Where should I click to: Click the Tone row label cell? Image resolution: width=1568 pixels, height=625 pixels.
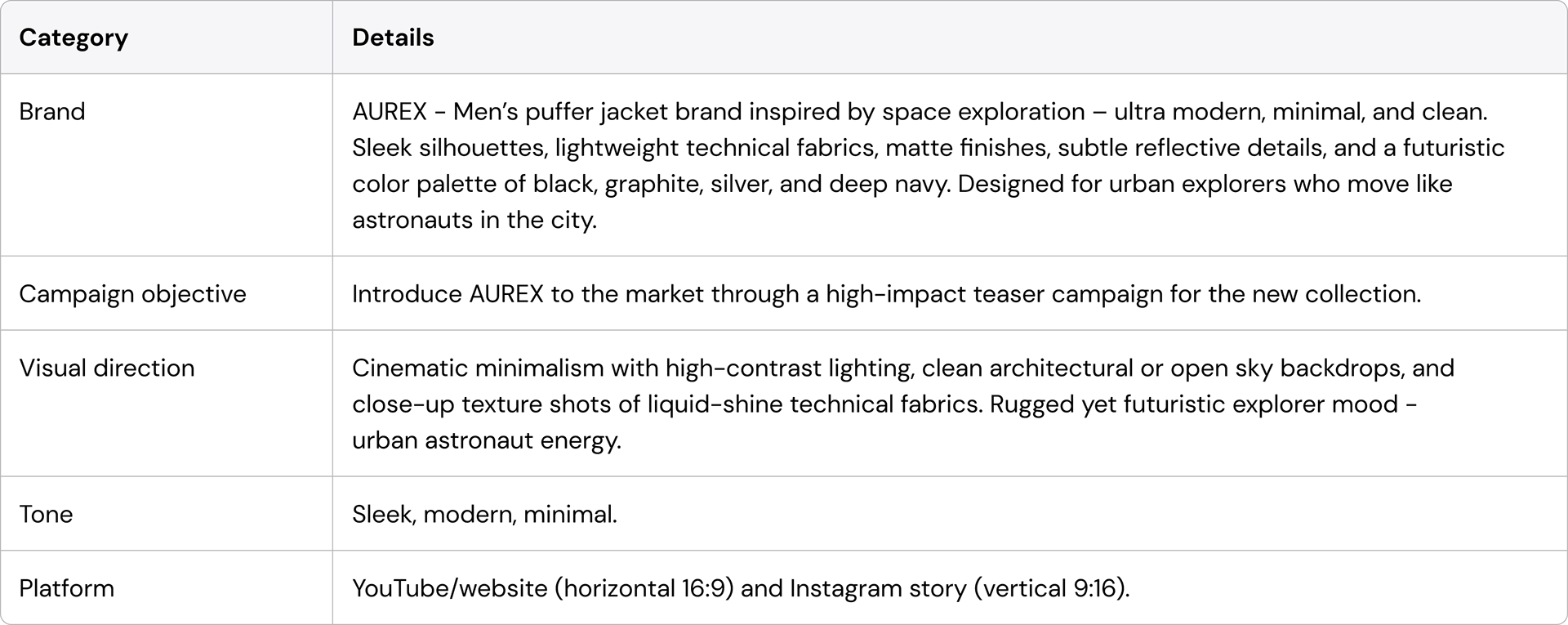[46, 514]
